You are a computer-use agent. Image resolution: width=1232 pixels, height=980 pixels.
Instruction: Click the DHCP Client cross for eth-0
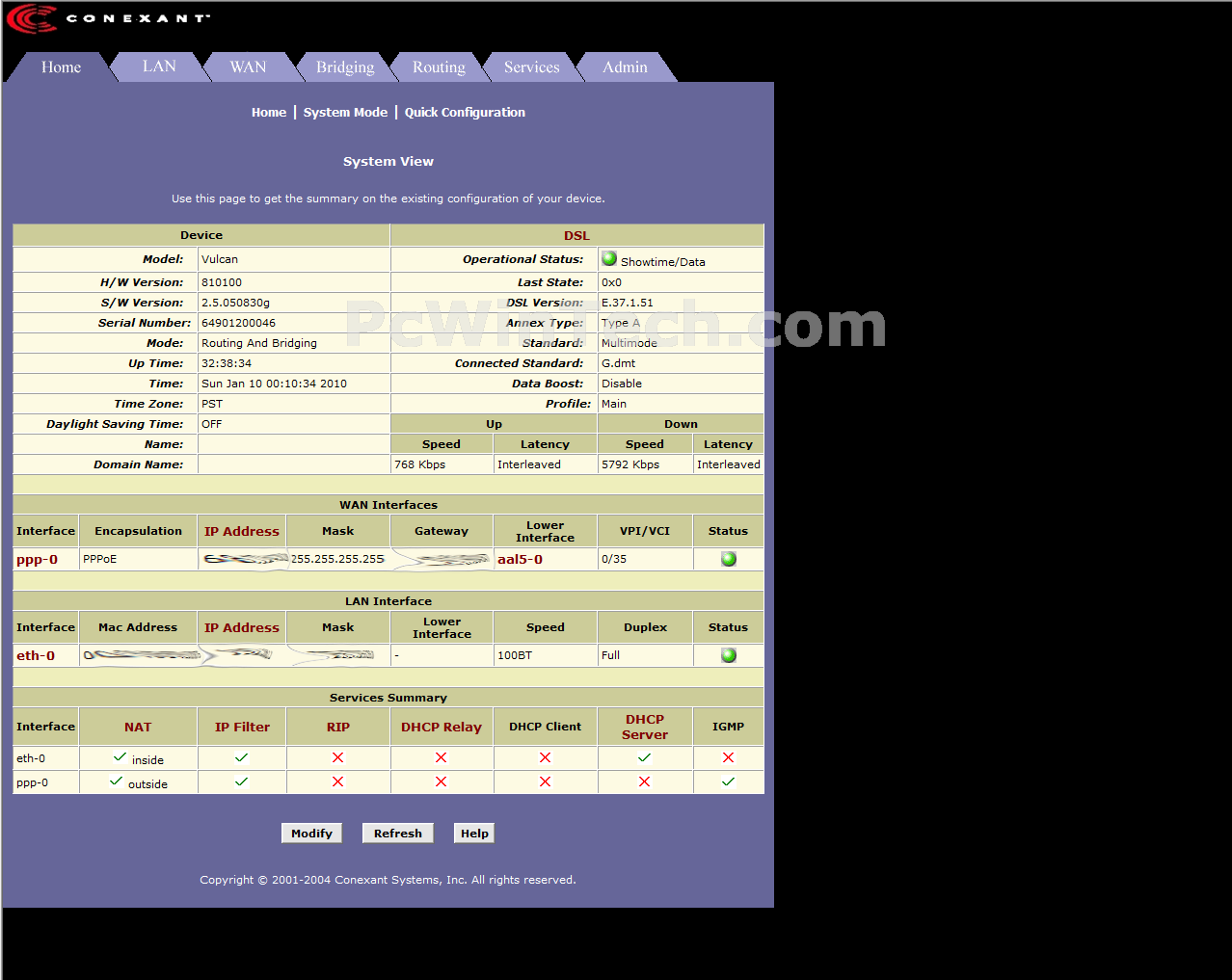(545, 757)
